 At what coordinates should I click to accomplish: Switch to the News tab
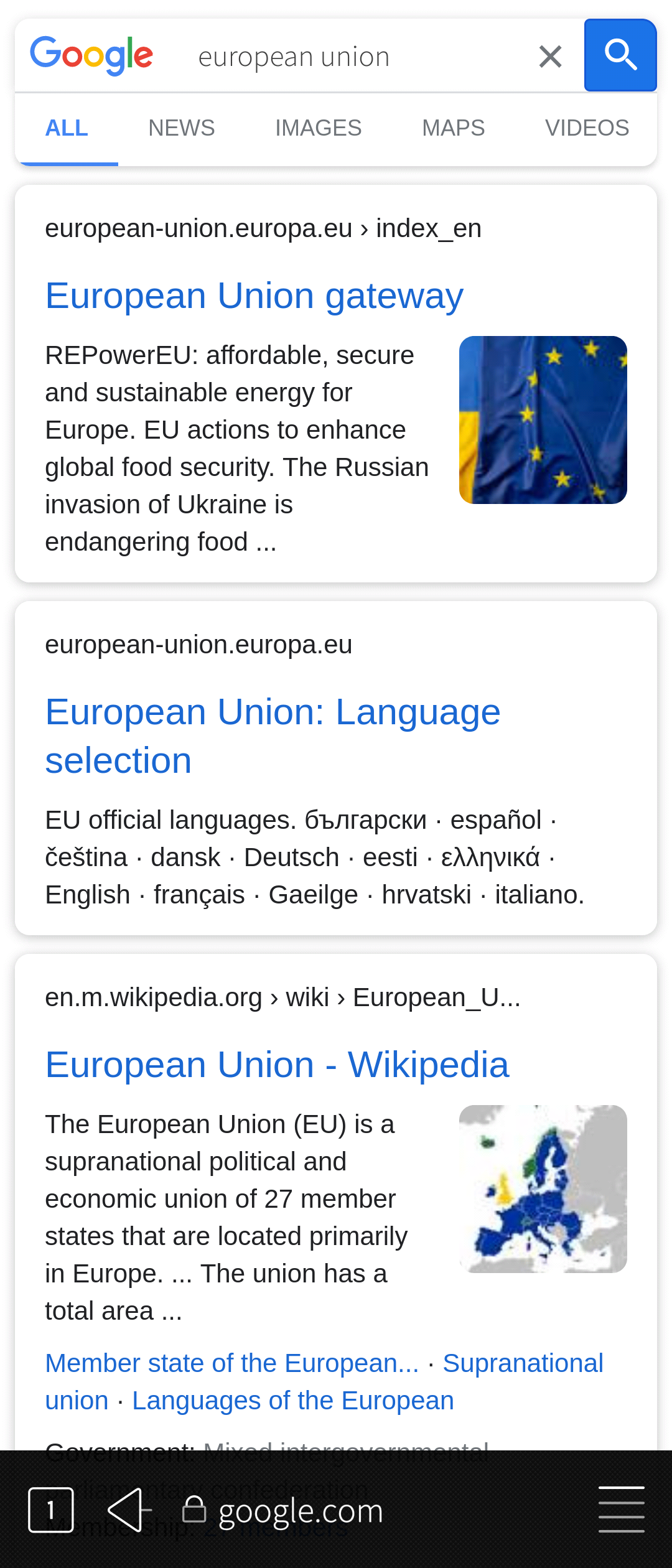181,128
